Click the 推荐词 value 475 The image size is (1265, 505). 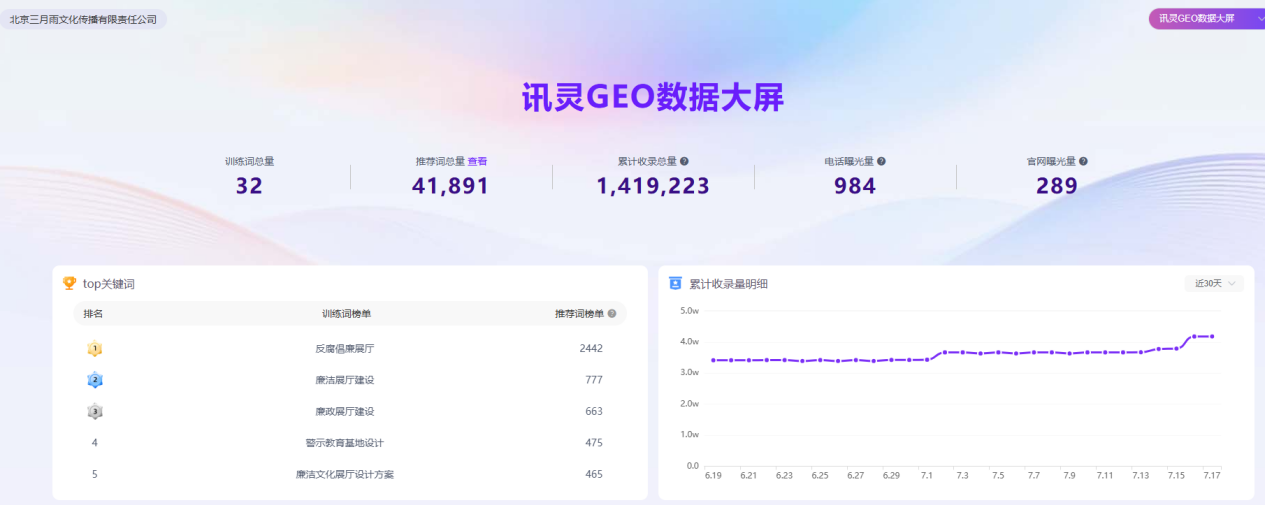point(594,443)
